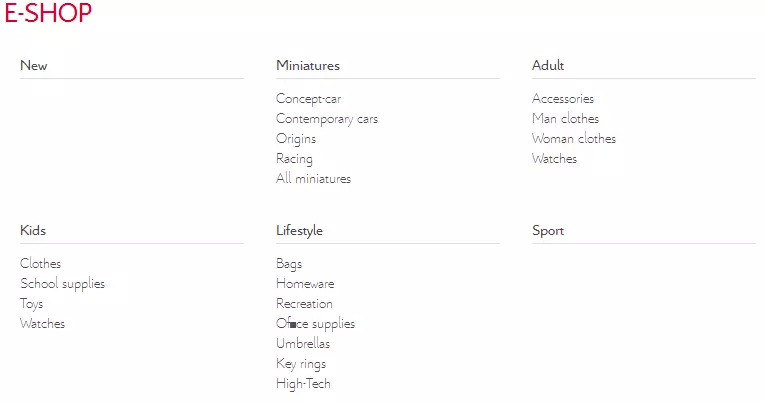Screen dimensions: 764x403
Task: Go to Kids Toys
Action: [32, 304]
